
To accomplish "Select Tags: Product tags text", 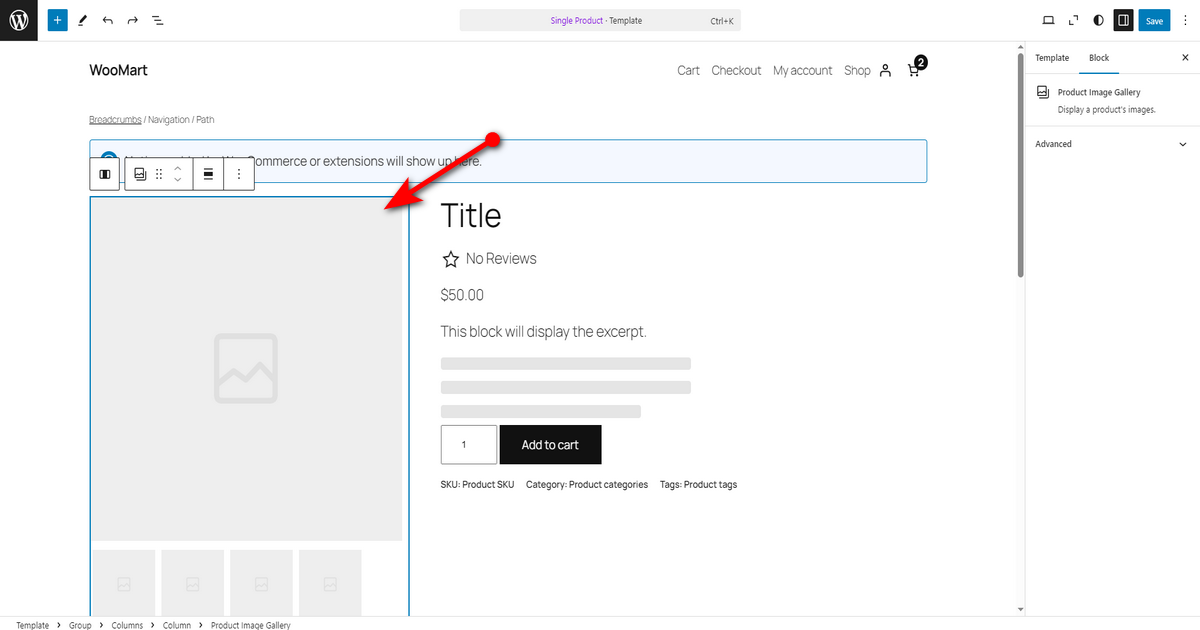I will pos(698,485).
